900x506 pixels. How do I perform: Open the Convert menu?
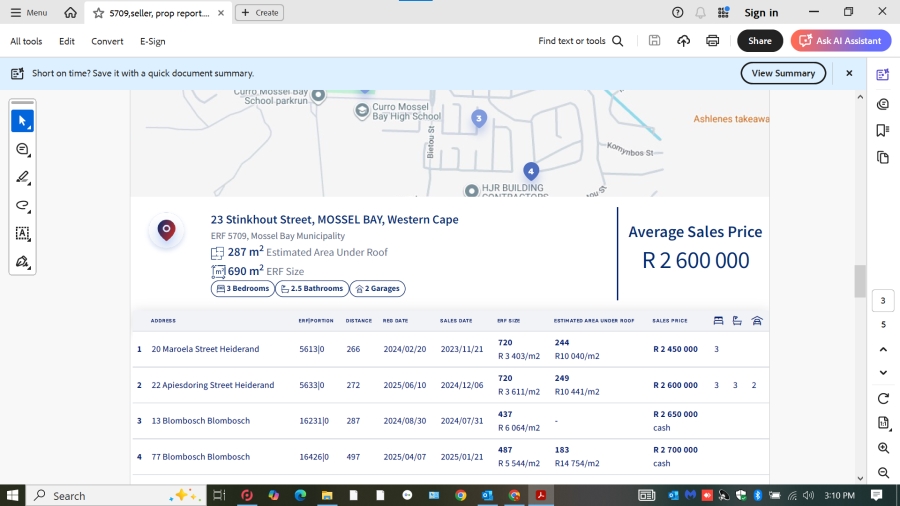tap(107, 41)
